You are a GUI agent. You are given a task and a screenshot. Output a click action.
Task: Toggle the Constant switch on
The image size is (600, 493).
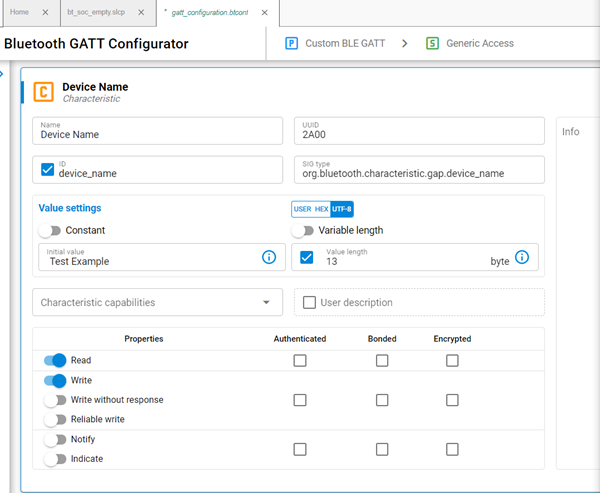[50, 230]
